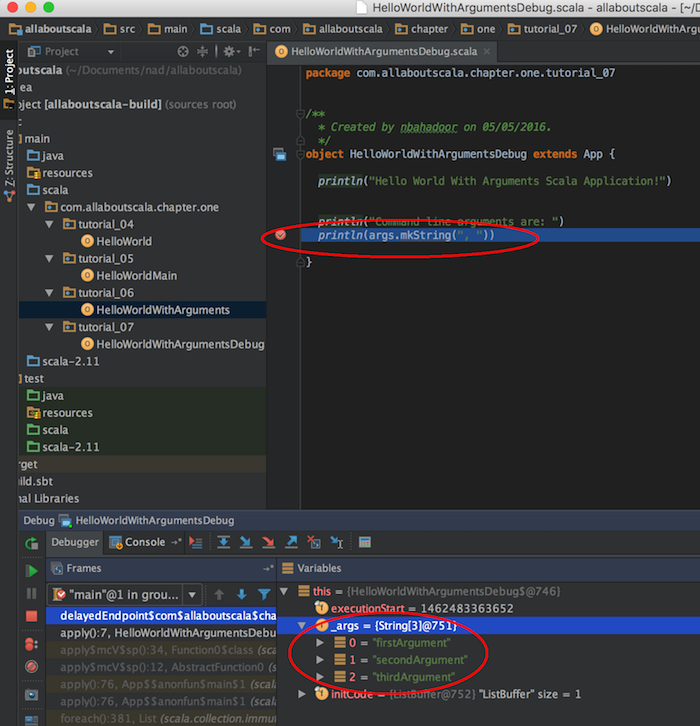Open the Project view dropdown arrow
This screenshot has width=700, height=726.
(111, 52)
